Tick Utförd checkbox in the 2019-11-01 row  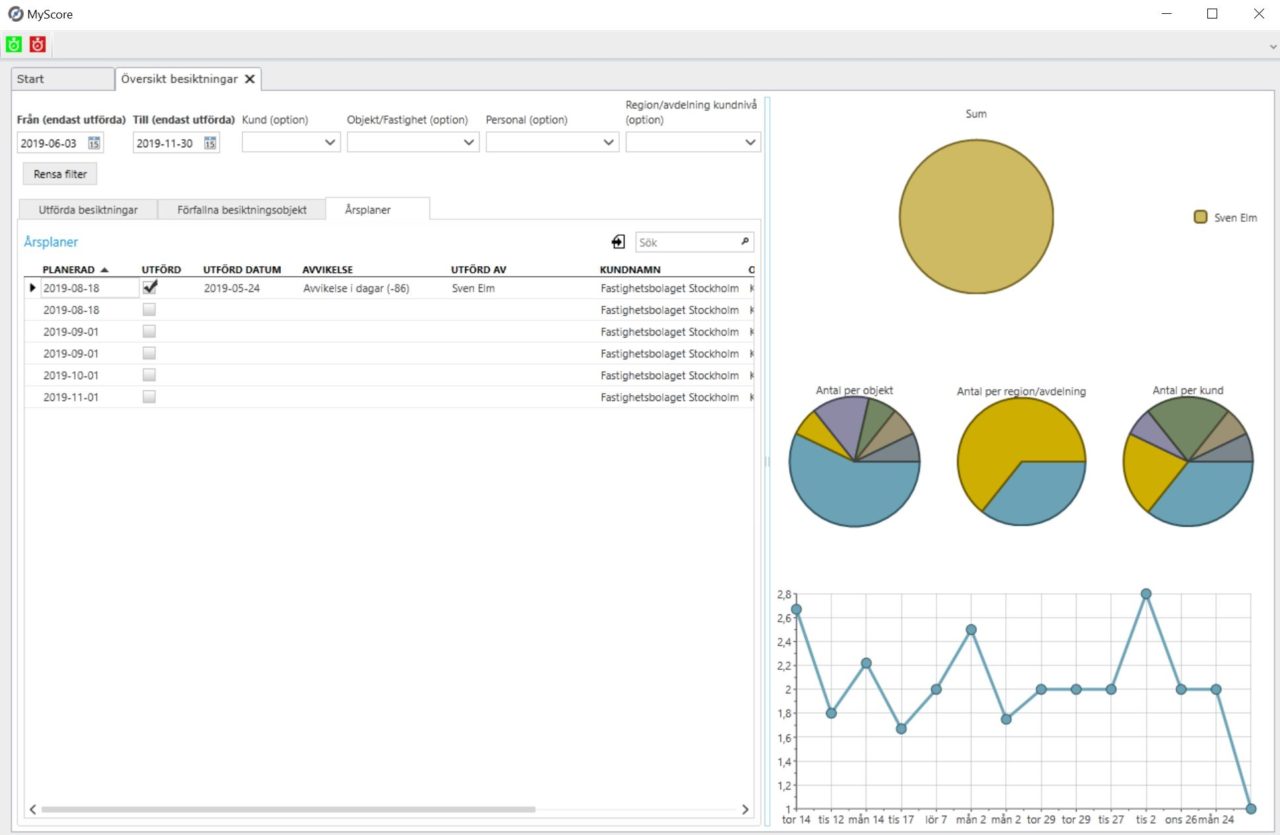pos(149,397)
